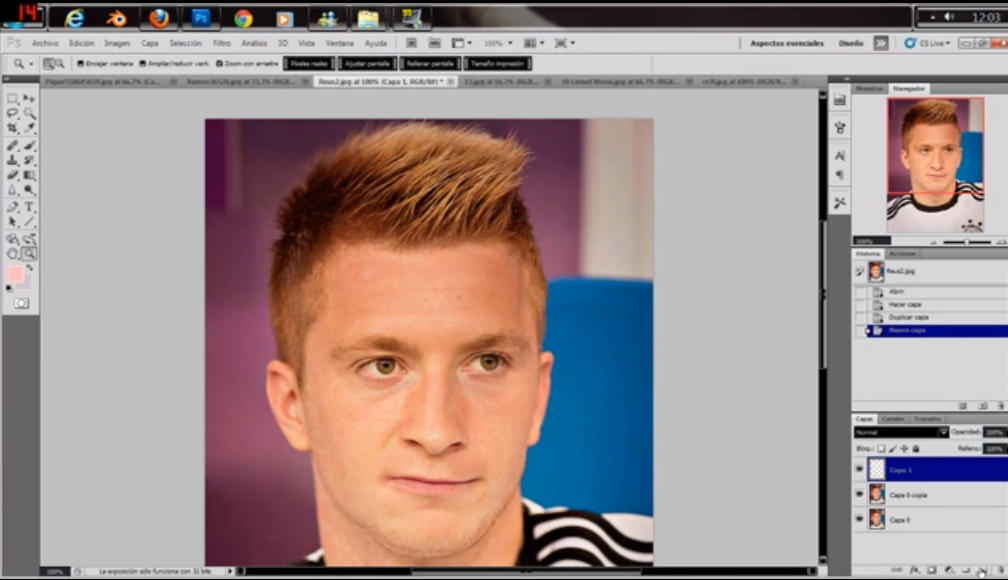
Task: Expand the layer Opacidad value dropdown
Action: click(x=994, y=432)
